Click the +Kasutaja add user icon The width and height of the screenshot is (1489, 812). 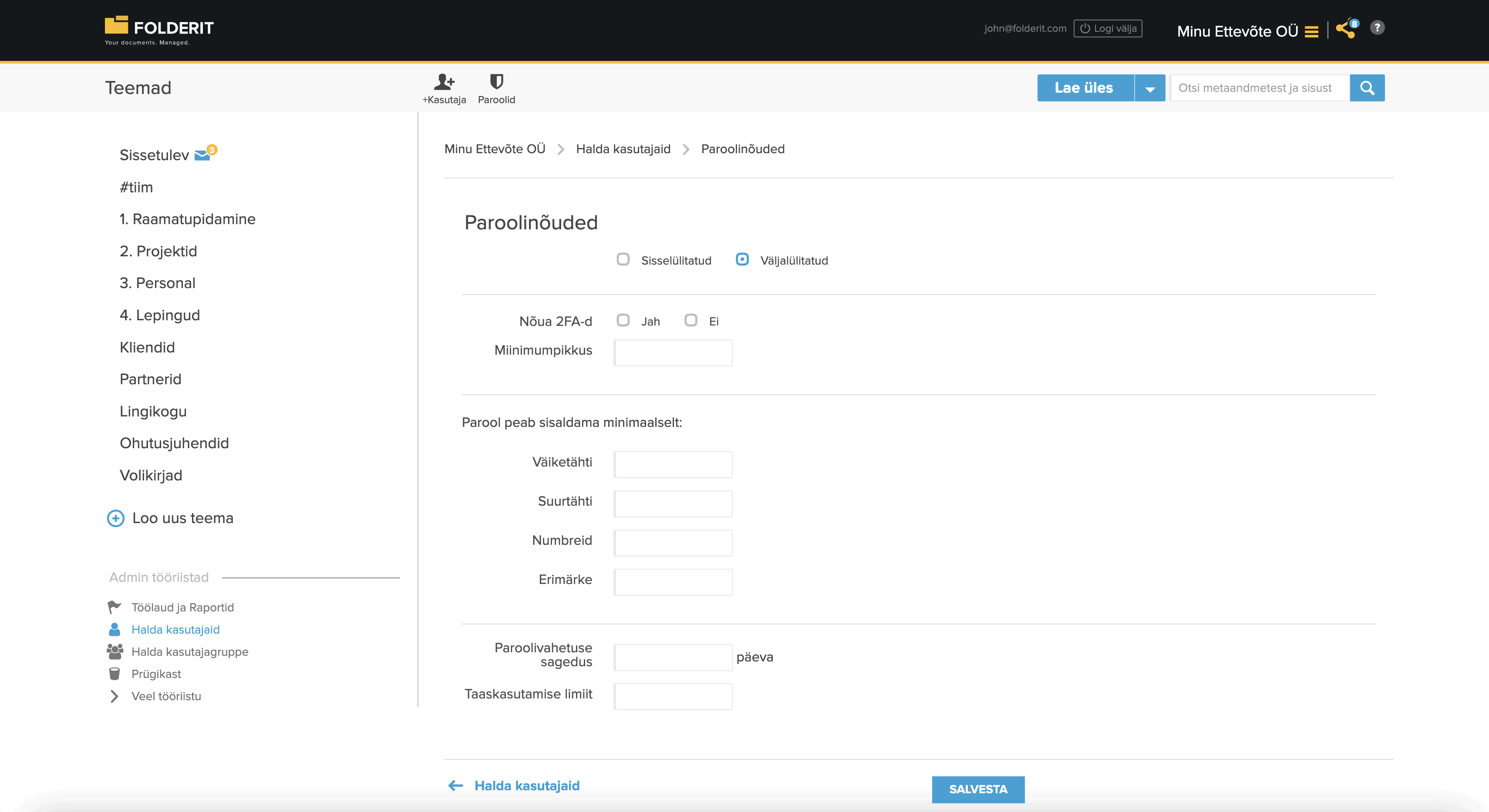tap(444, 81)
